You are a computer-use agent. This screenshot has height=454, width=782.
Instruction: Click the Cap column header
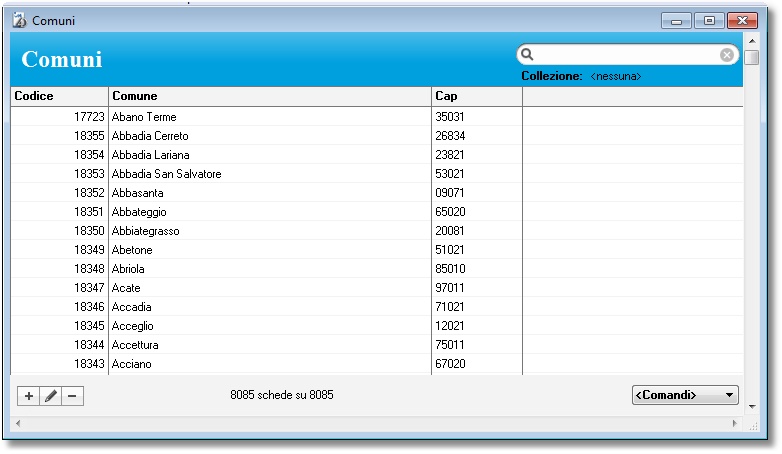[477, 96]
